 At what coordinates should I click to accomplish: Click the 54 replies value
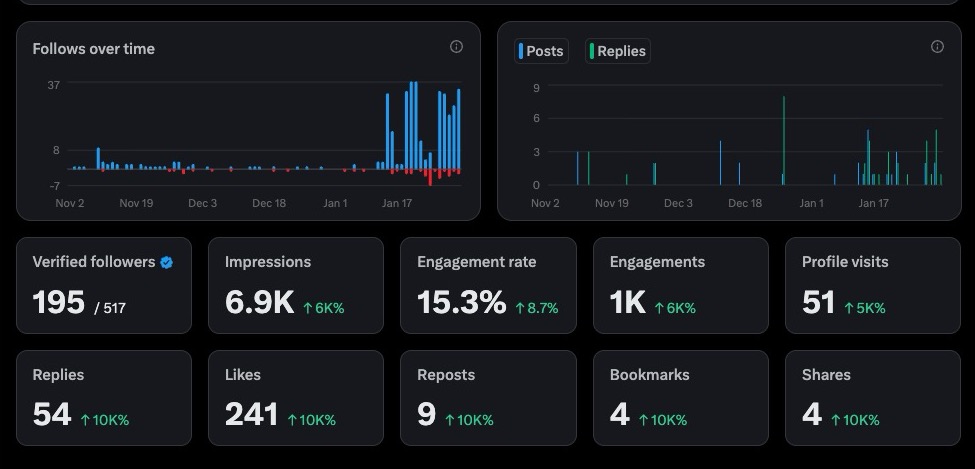[52, 414]
